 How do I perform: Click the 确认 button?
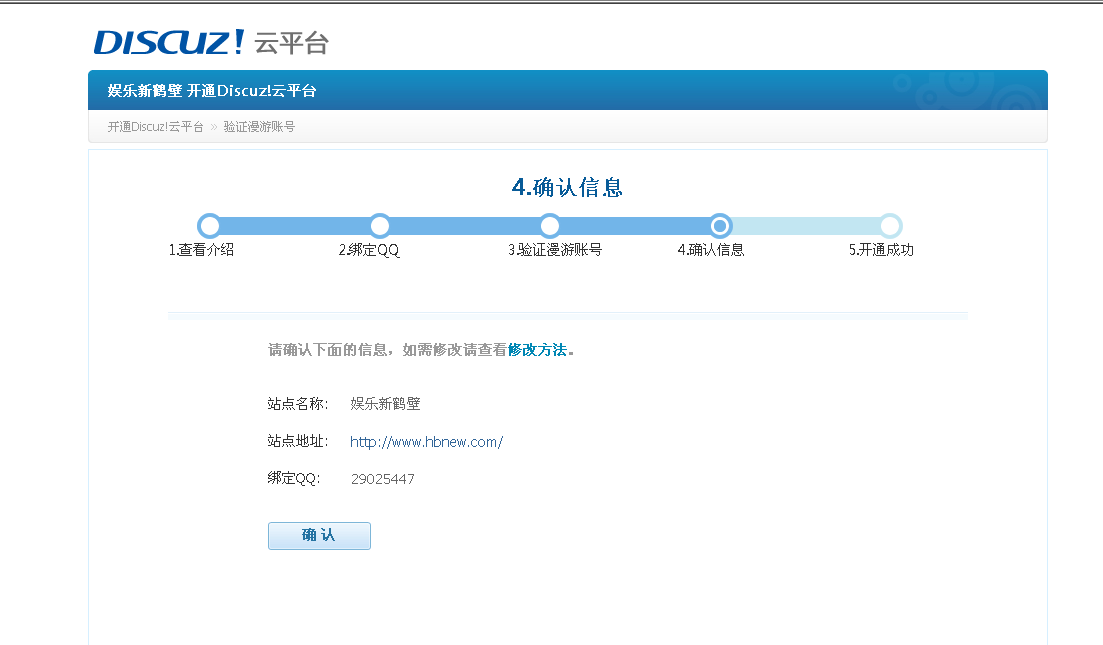319,535
